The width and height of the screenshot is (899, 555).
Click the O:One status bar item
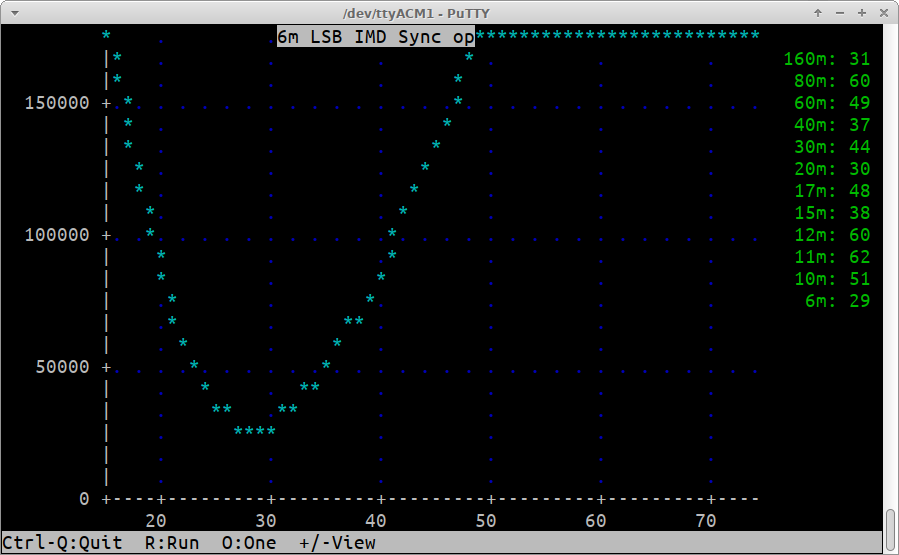tap(249, 543)
